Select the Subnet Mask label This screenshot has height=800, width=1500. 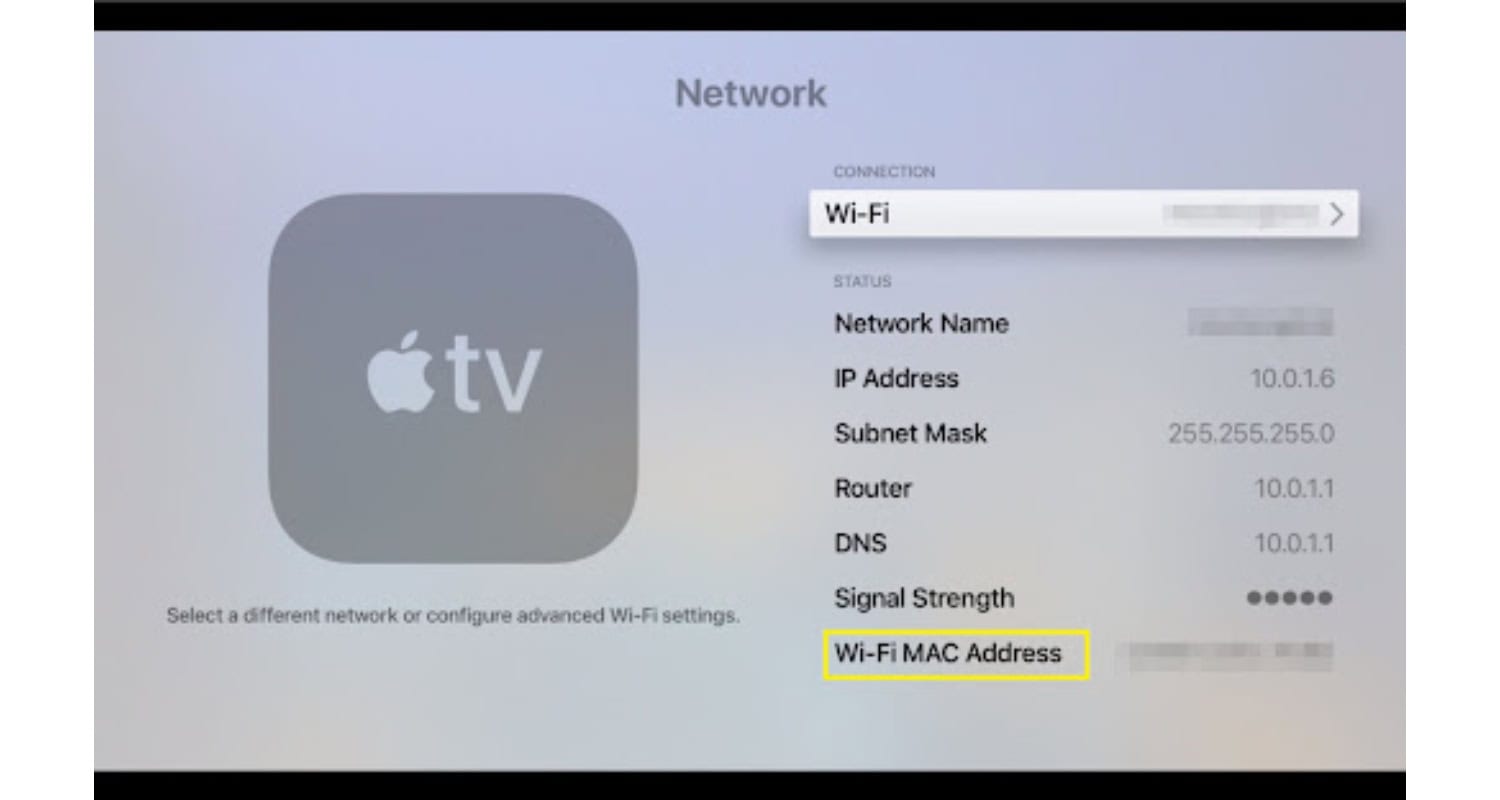[x=910, y=433]
